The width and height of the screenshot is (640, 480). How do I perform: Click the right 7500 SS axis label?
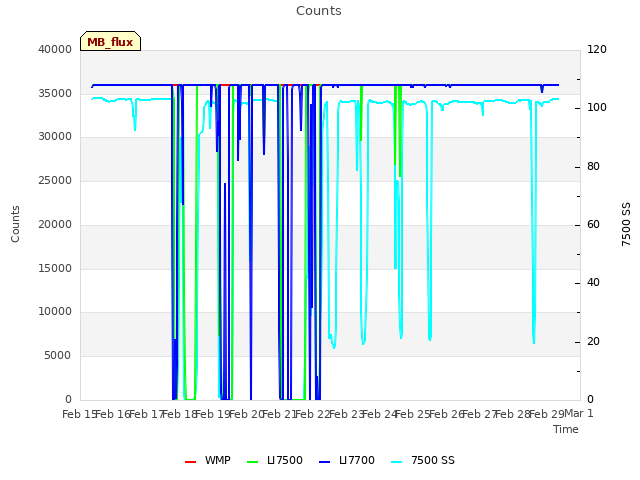[626, 224]
